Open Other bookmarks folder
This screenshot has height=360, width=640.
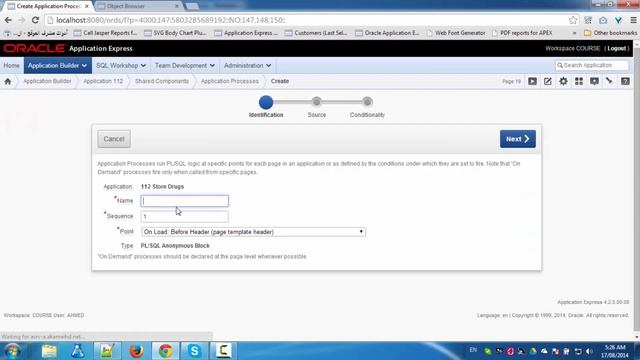[611, 33]
